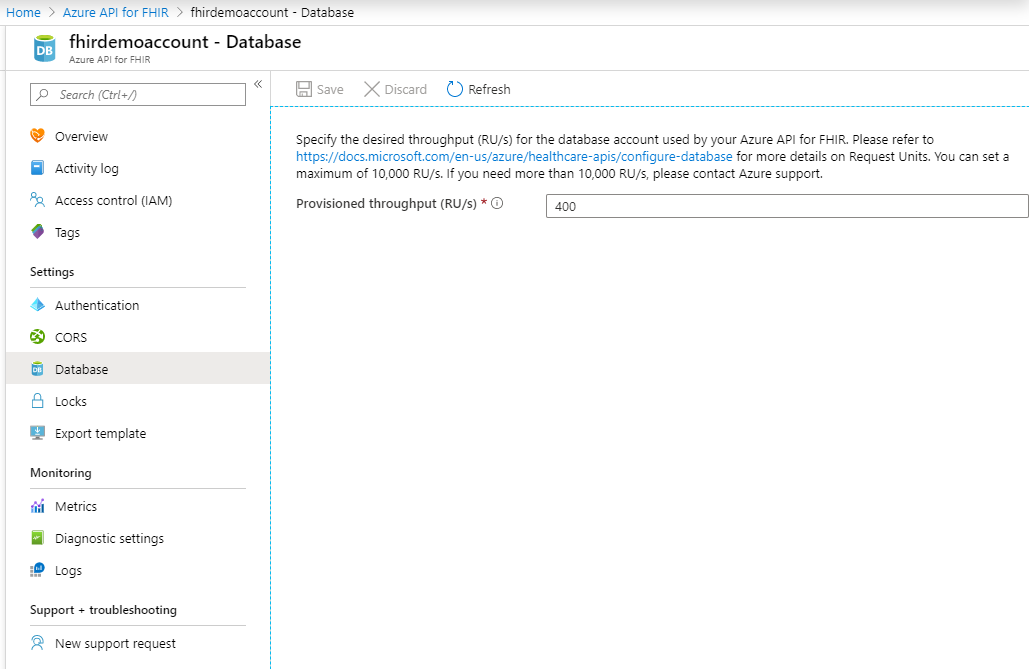Show info tooltip for Provisioned throughput
Screen dimensions: 1029x669
click(497, 204)
